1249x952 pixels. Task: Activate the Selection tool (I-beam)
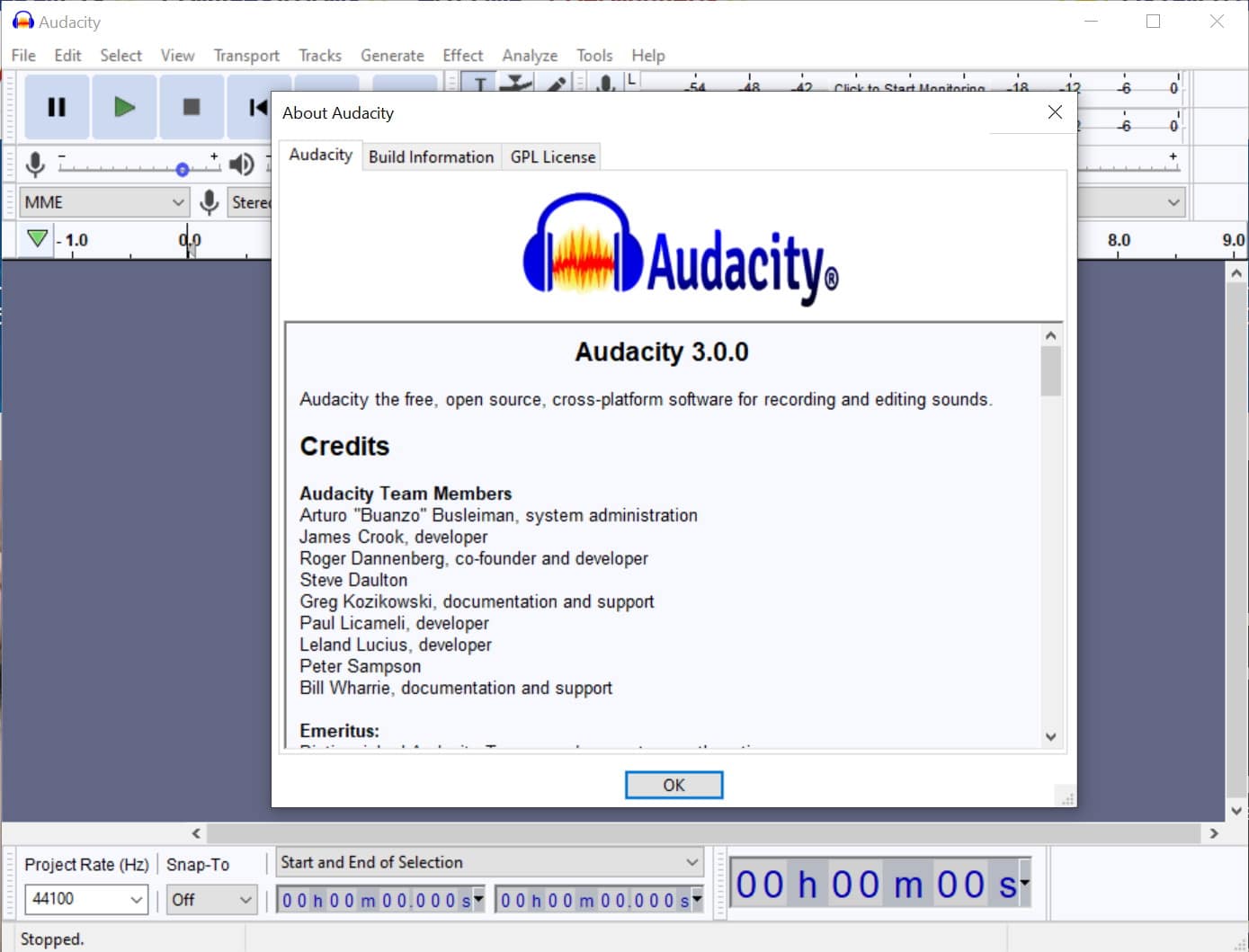[x=480, y=85]
